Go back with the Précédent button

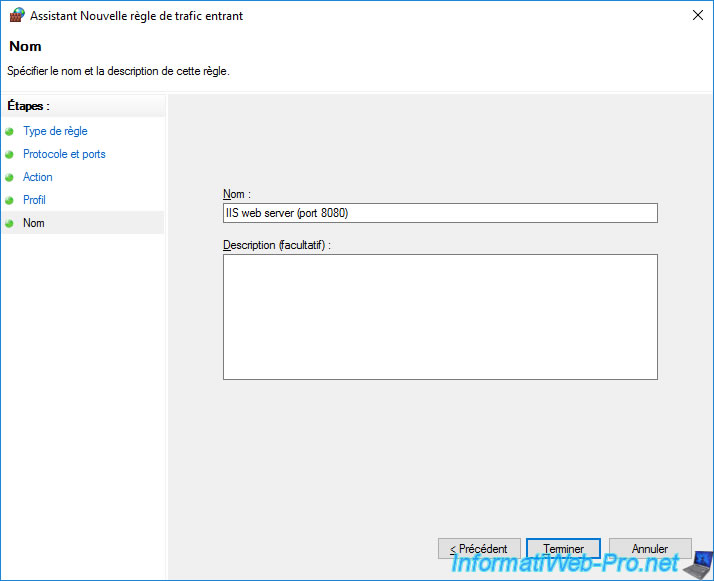(x=479, y=549)
